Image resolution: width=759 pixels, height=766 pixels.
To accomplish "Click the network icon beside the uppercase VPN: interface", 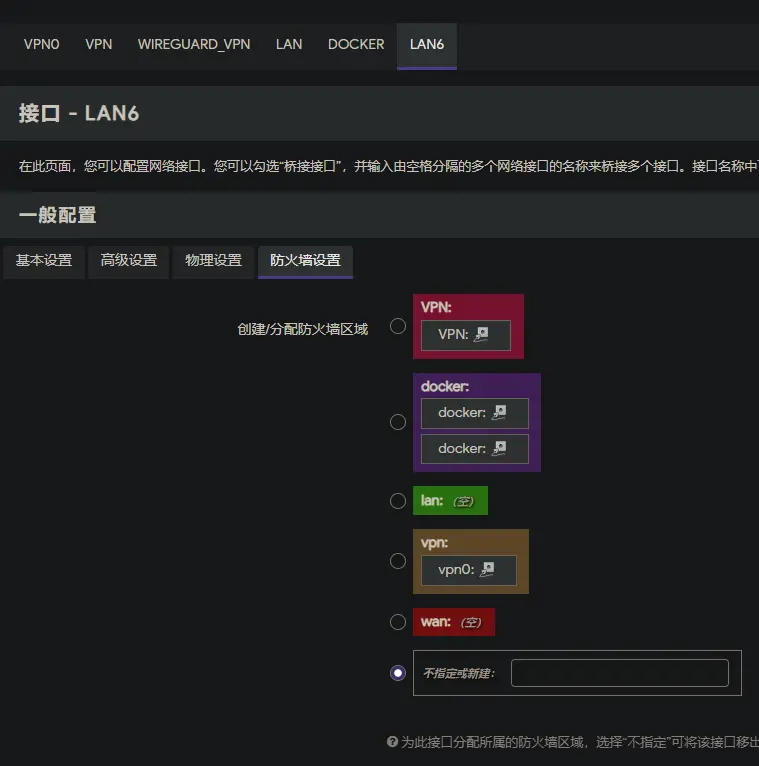I will (x=482, y=334).
